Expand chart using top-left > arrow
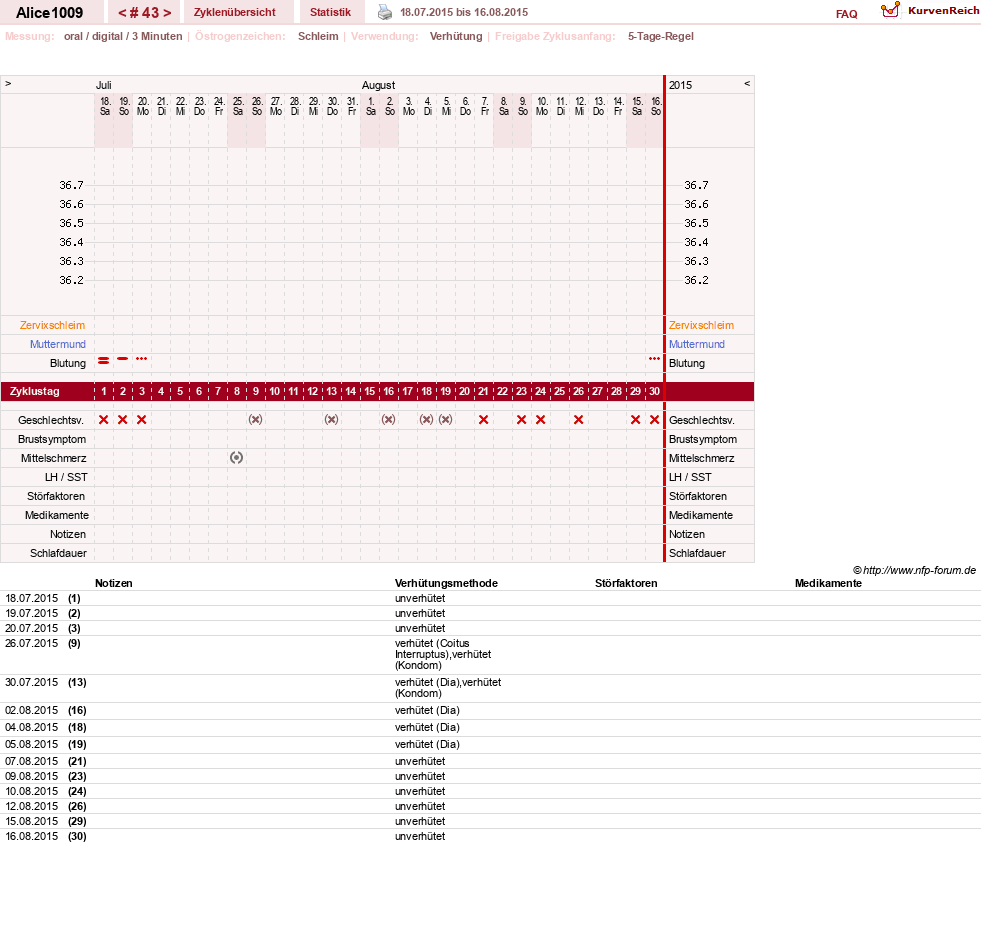Image resolution: width=981 pixels, height=947 pixels. pos(8,83)
